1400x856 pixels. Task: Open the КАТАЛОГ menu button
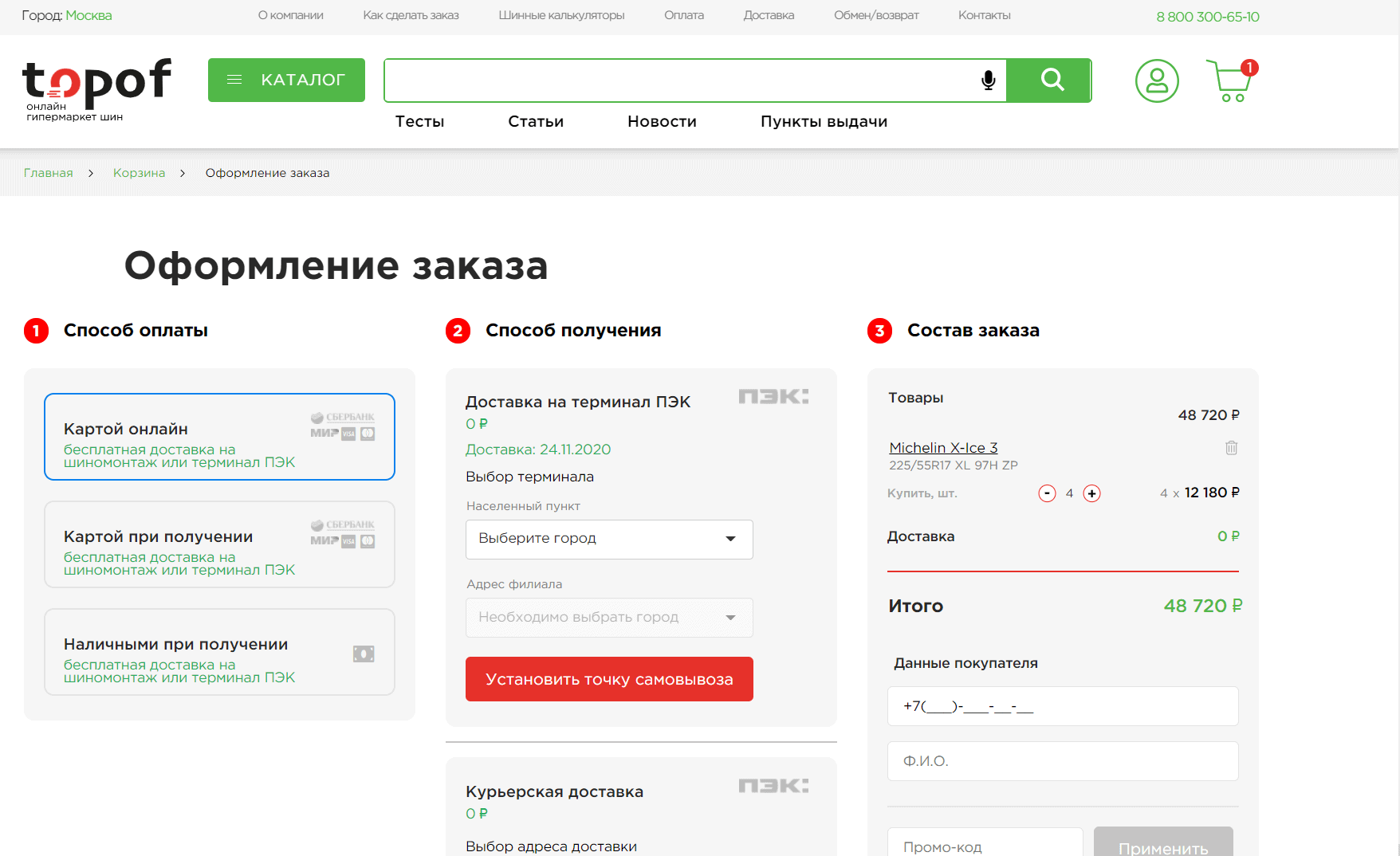point(286,80)
